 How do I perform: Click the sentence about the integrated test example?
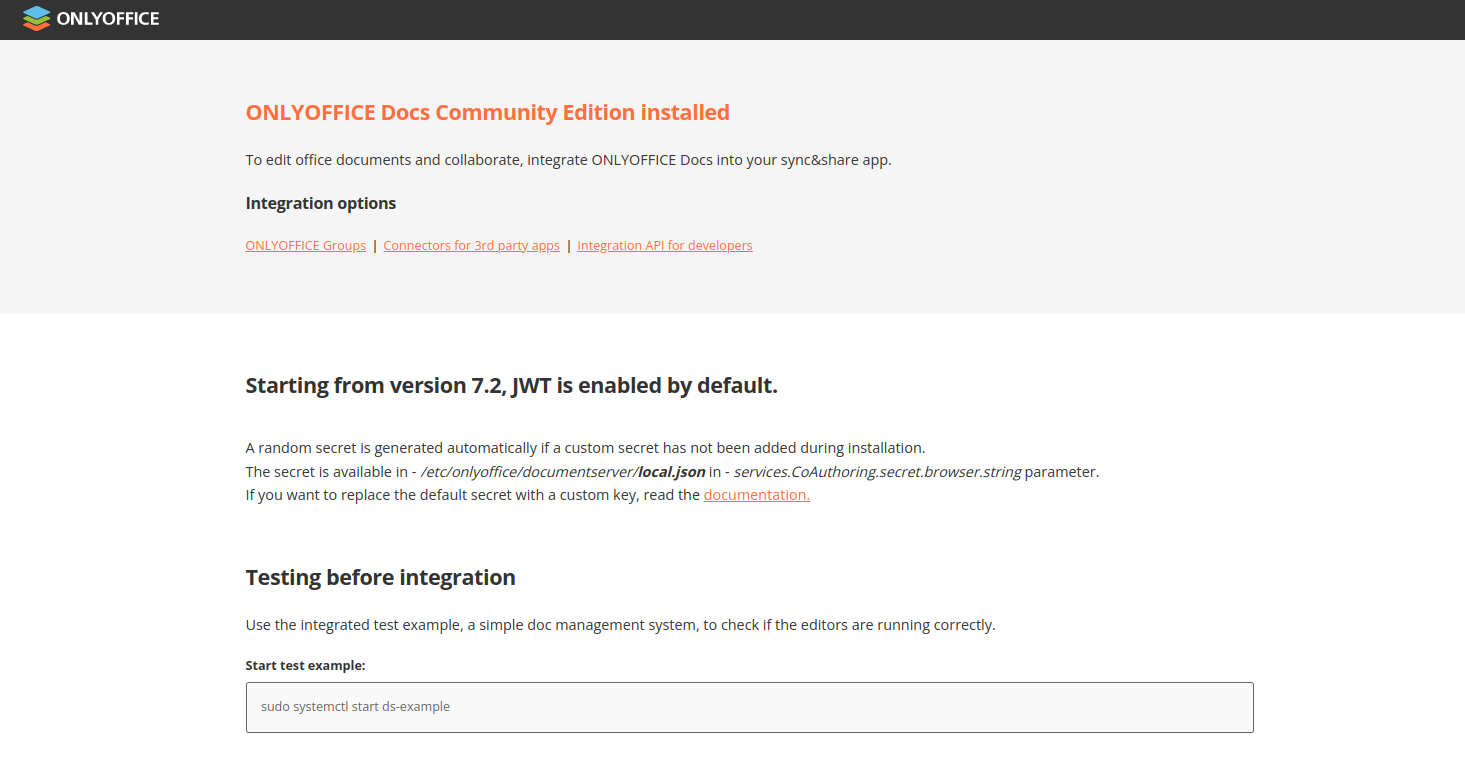tap(620, 625)
